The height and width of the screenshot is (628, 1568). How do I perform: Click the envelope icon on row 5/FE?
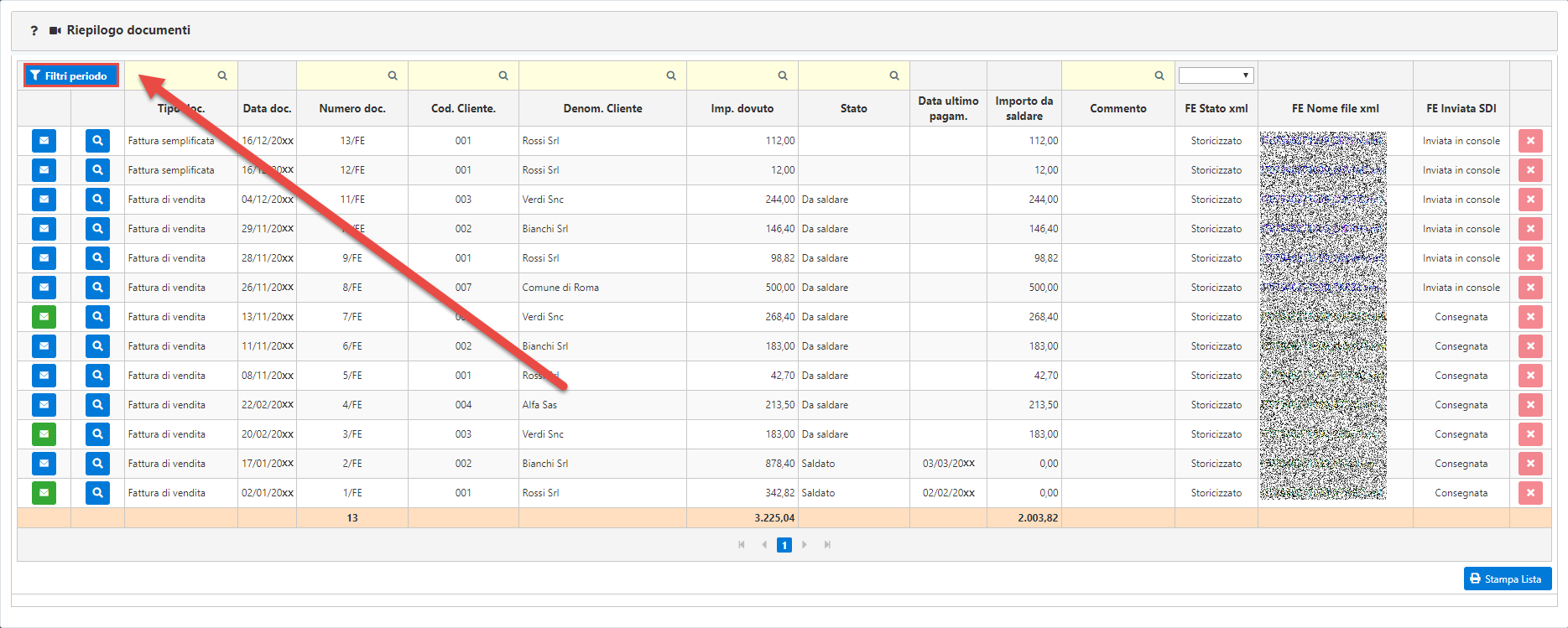pos(44,376)
